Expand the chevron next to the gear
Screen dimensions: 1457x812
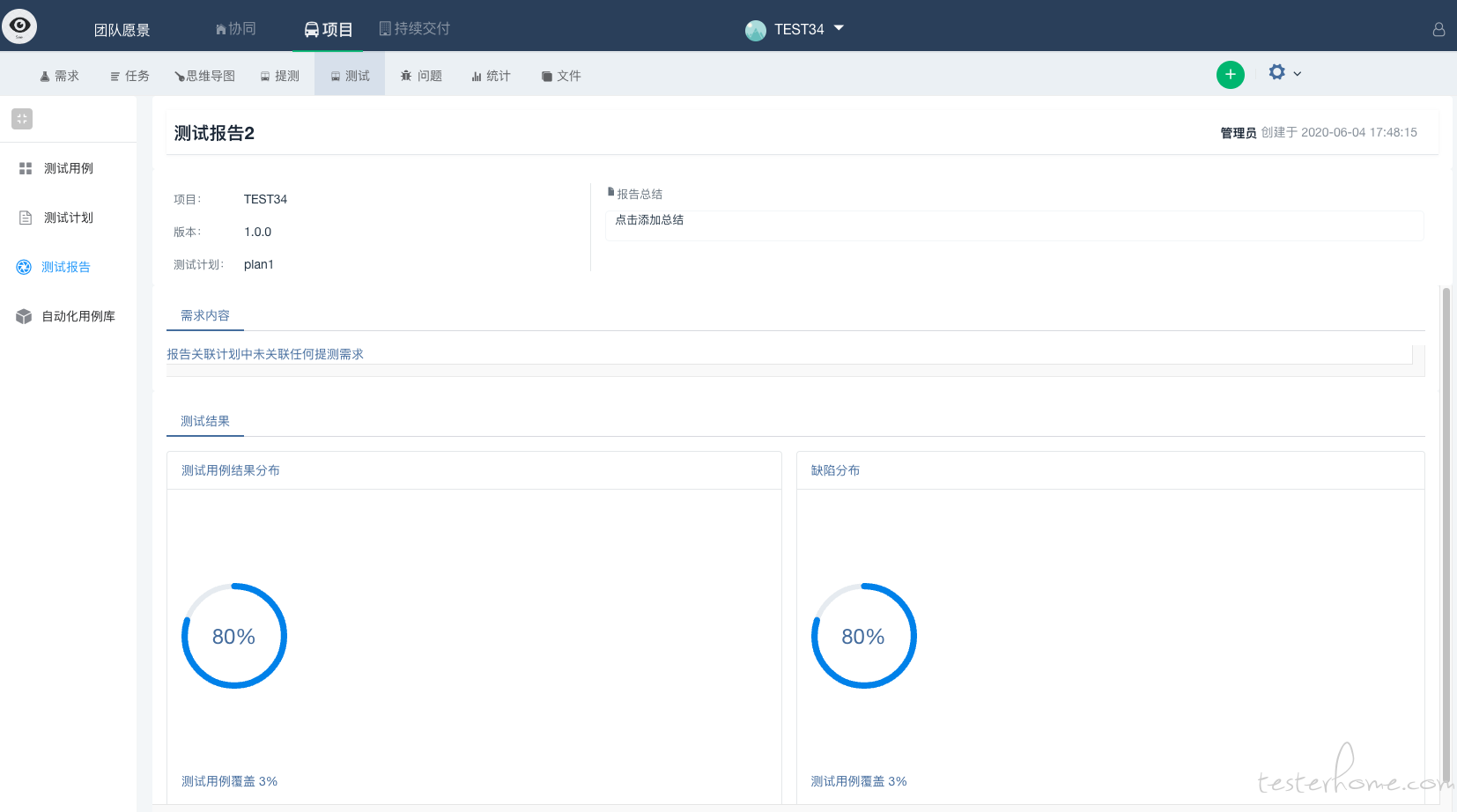[1297, 74]
